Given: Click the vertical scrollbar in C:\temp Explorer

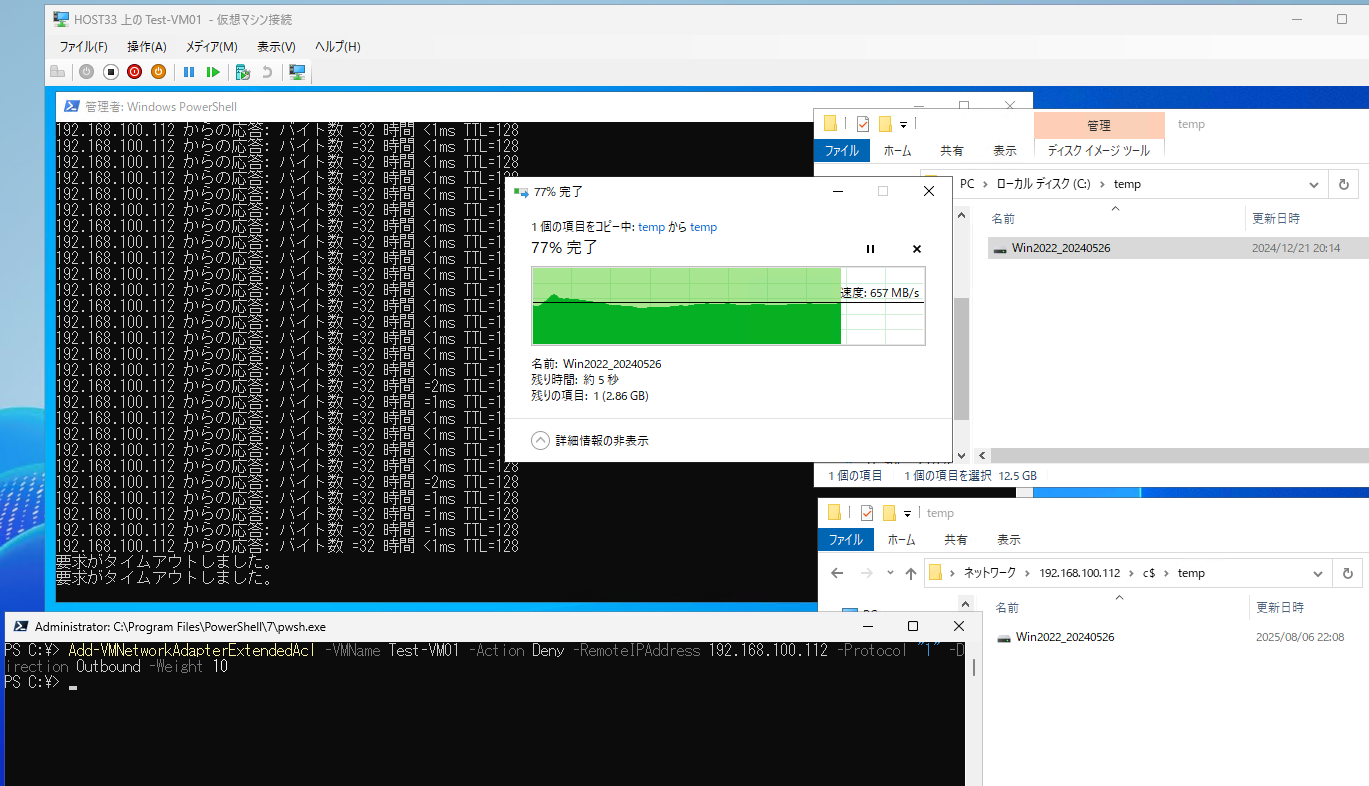Looking at the screenshot, I should click(961, 360).
